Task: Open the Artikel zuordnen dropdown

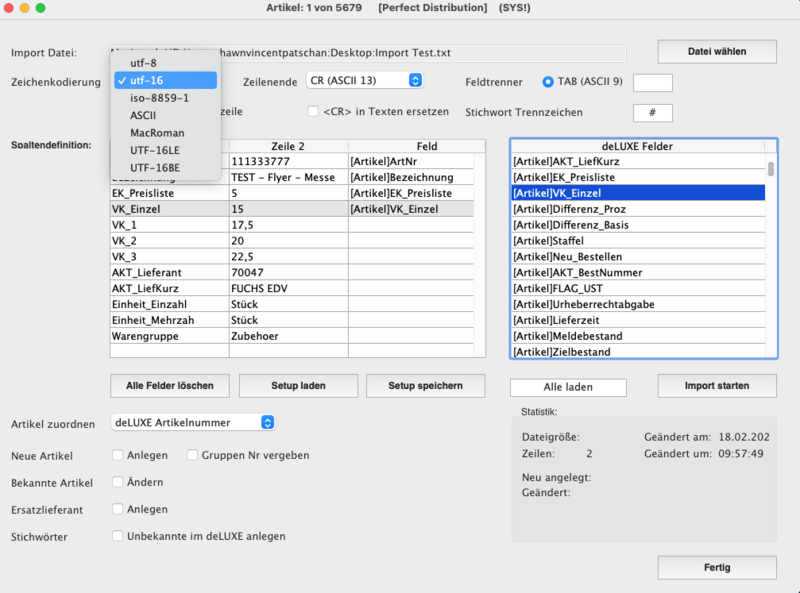Action: [x=192, y=422]
